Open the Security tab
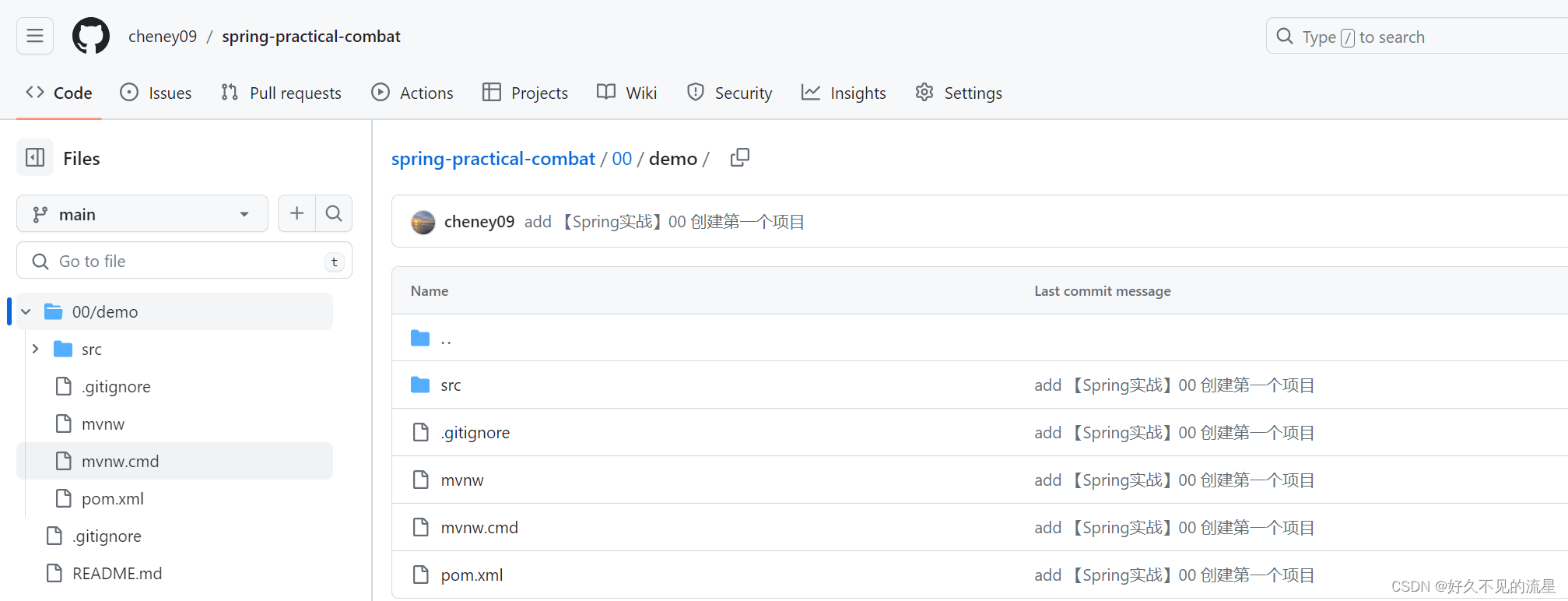 coord(729,93)
